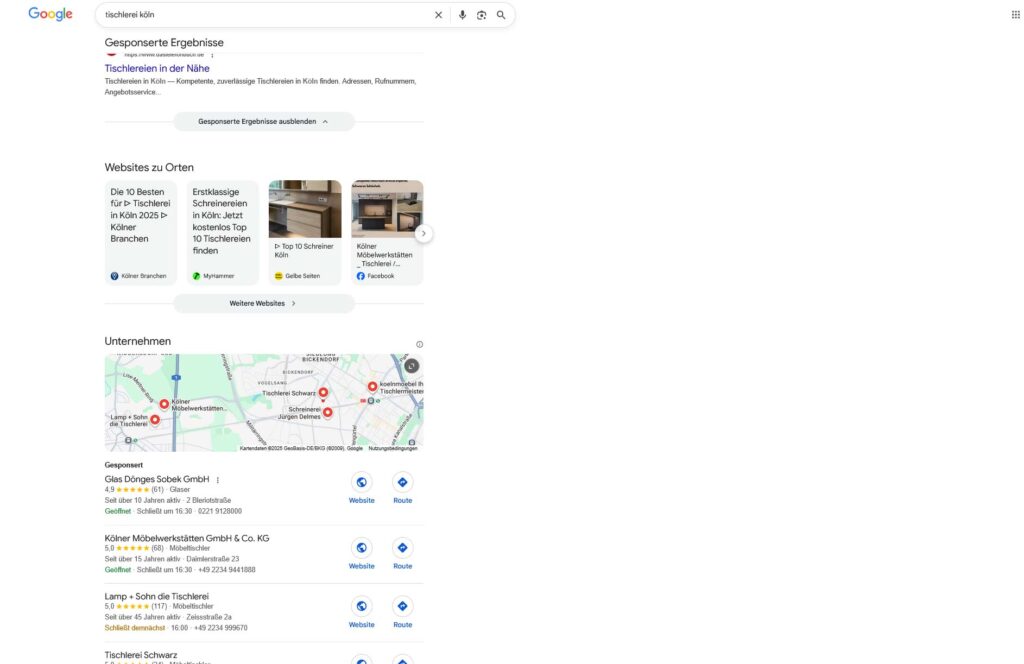Open Google Lens via the camera icon
Image resolution: width=1024 pixels, height=664 pixels.
pos(481,14)
